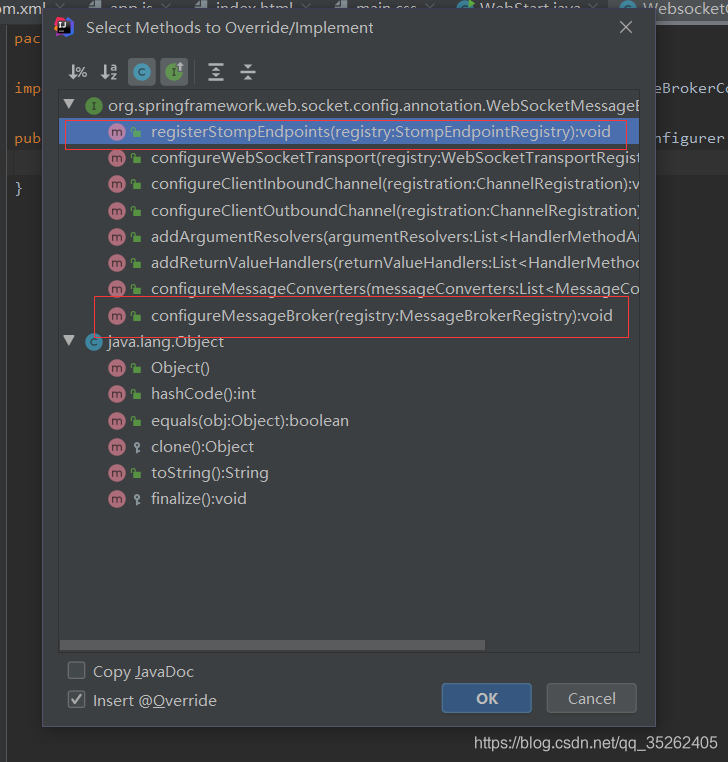Confirm with the OK button

(486, 698)
